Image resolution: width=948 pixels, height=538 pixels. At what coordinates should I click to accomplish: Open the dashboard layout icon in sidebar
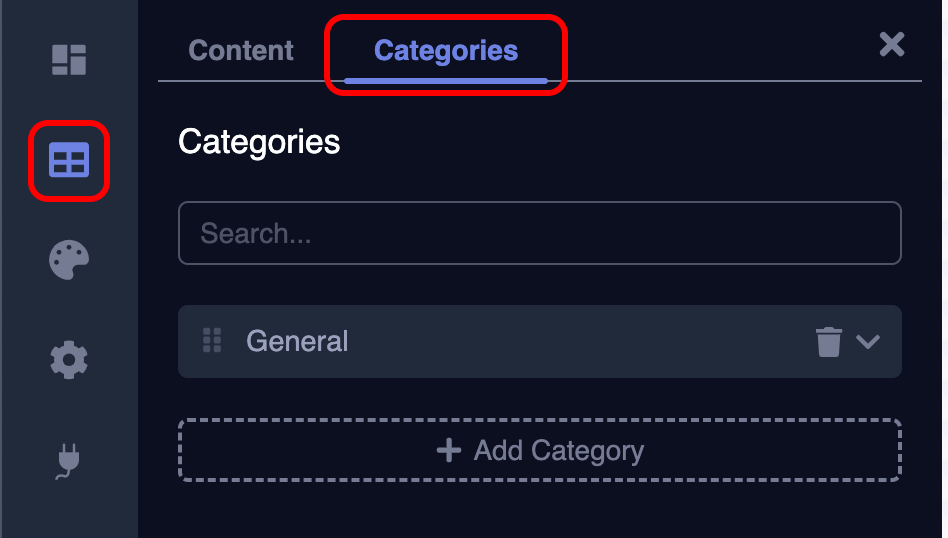pos(69,60)
